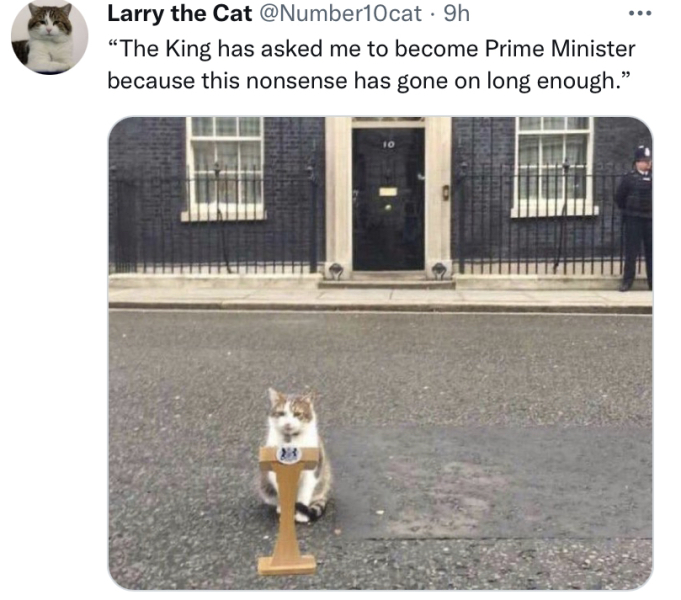Image resolution: width=681 pixels, height=600 pixels.
Task: Click the wooden lectern in the photo
Action: (x=288, y=510)
